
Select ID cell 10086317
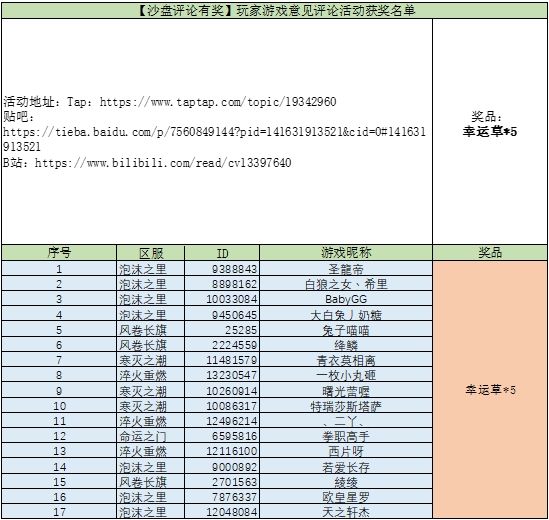tap(222, 406)
